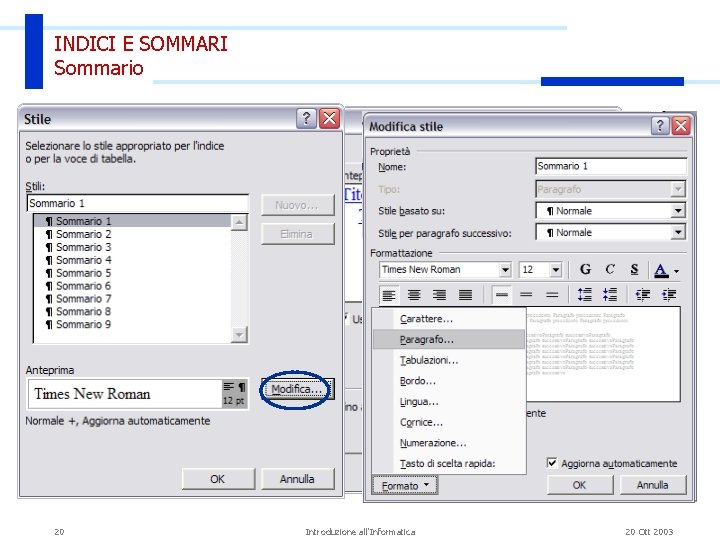Apply italic (C) formatting in Modifica stile
The image size is (720, 540).
click(610, 270)
